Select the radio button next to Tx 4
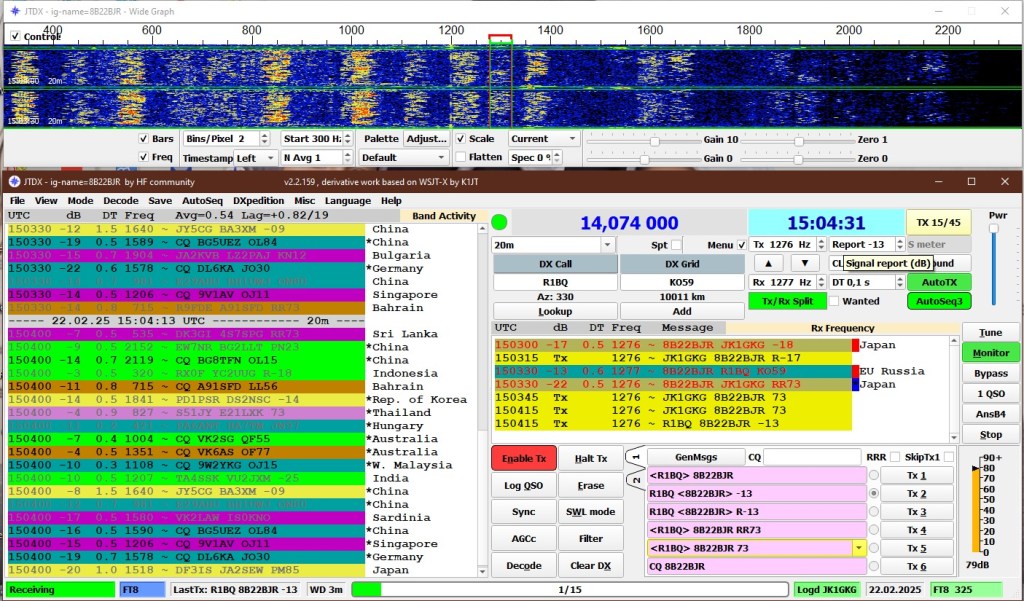This screenshot has height=601, width=1024. click(874, 530)
